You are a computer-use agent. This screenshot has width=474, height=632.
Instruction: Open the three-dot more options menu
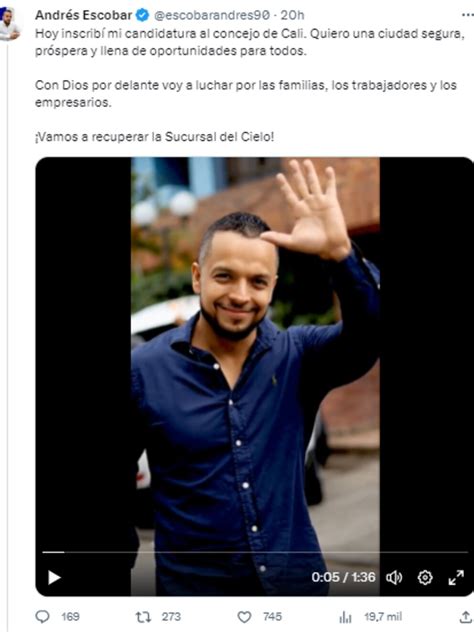coord(468,15)
